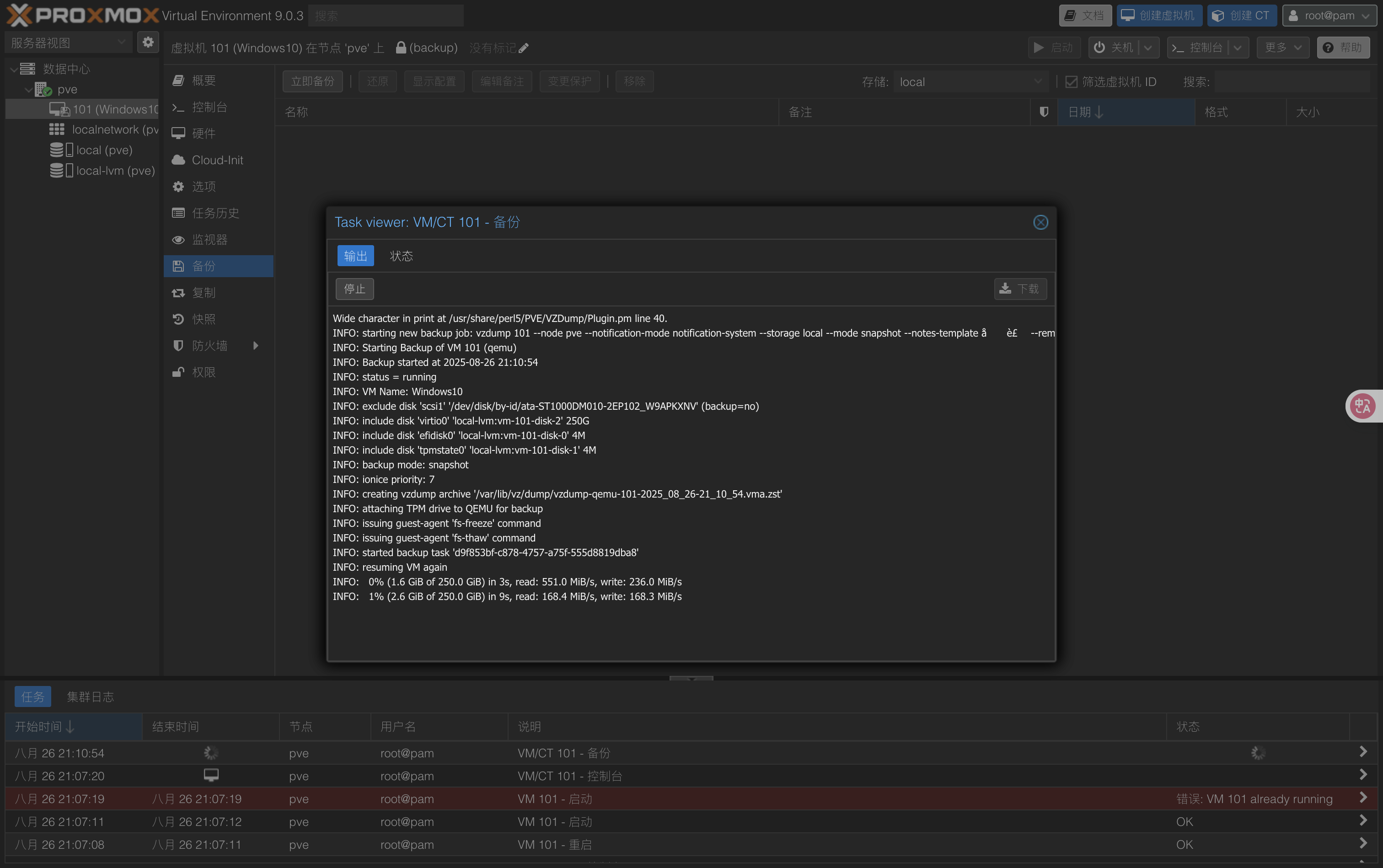Click 创建 CT button

1242,16
